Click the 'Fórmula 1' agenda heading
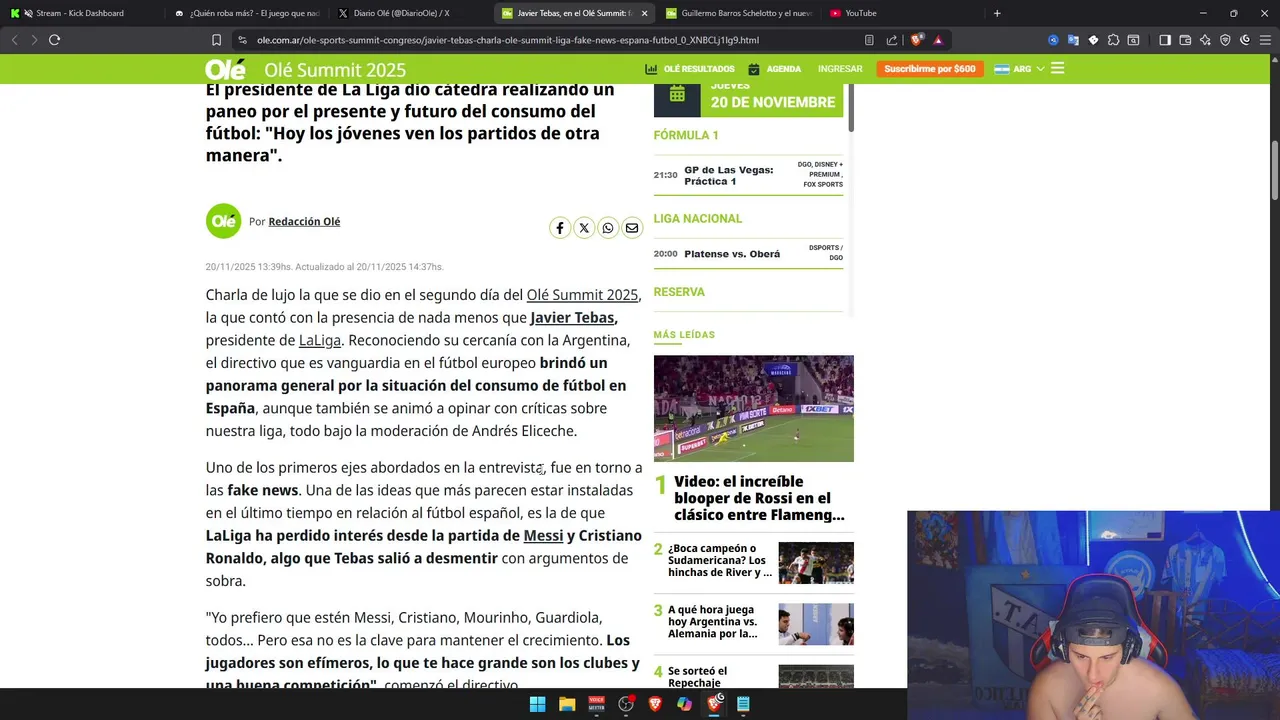Image resolution: width=1280 pixels, height=720 pixels. (686, 135)
